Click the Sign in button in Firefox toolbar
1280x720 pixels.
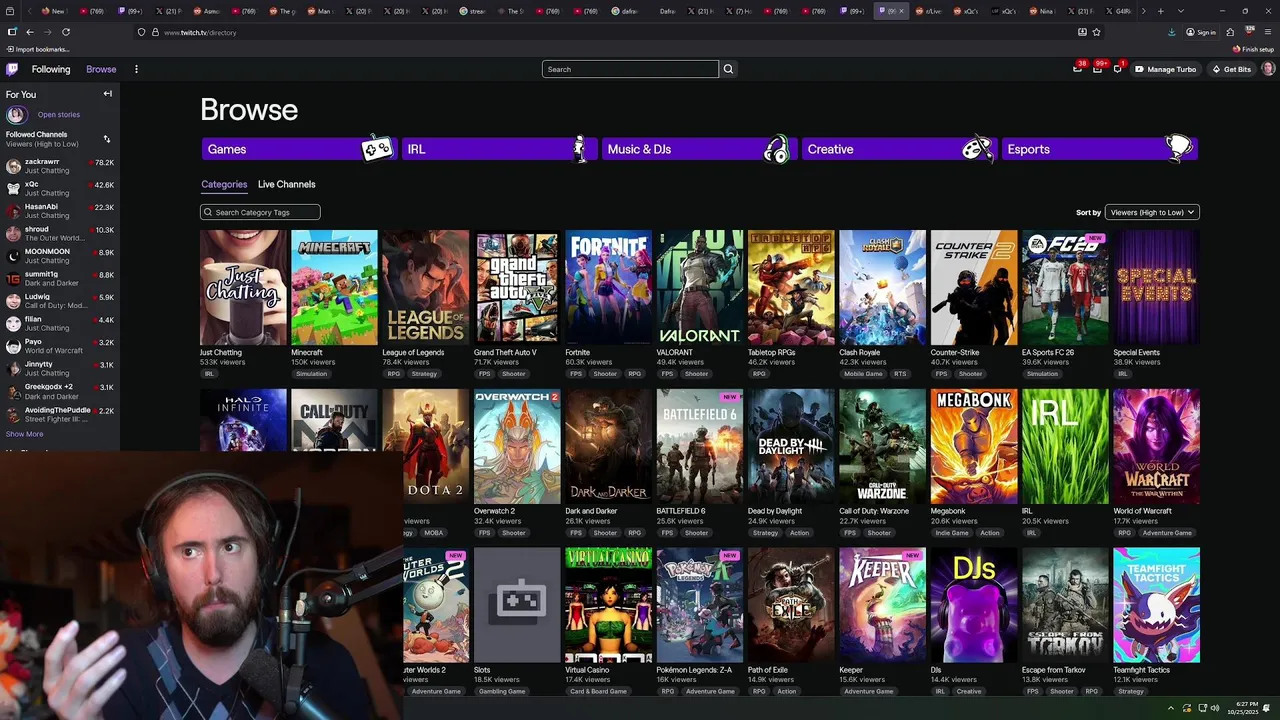pyautogui.click(x=1201, y=32)
